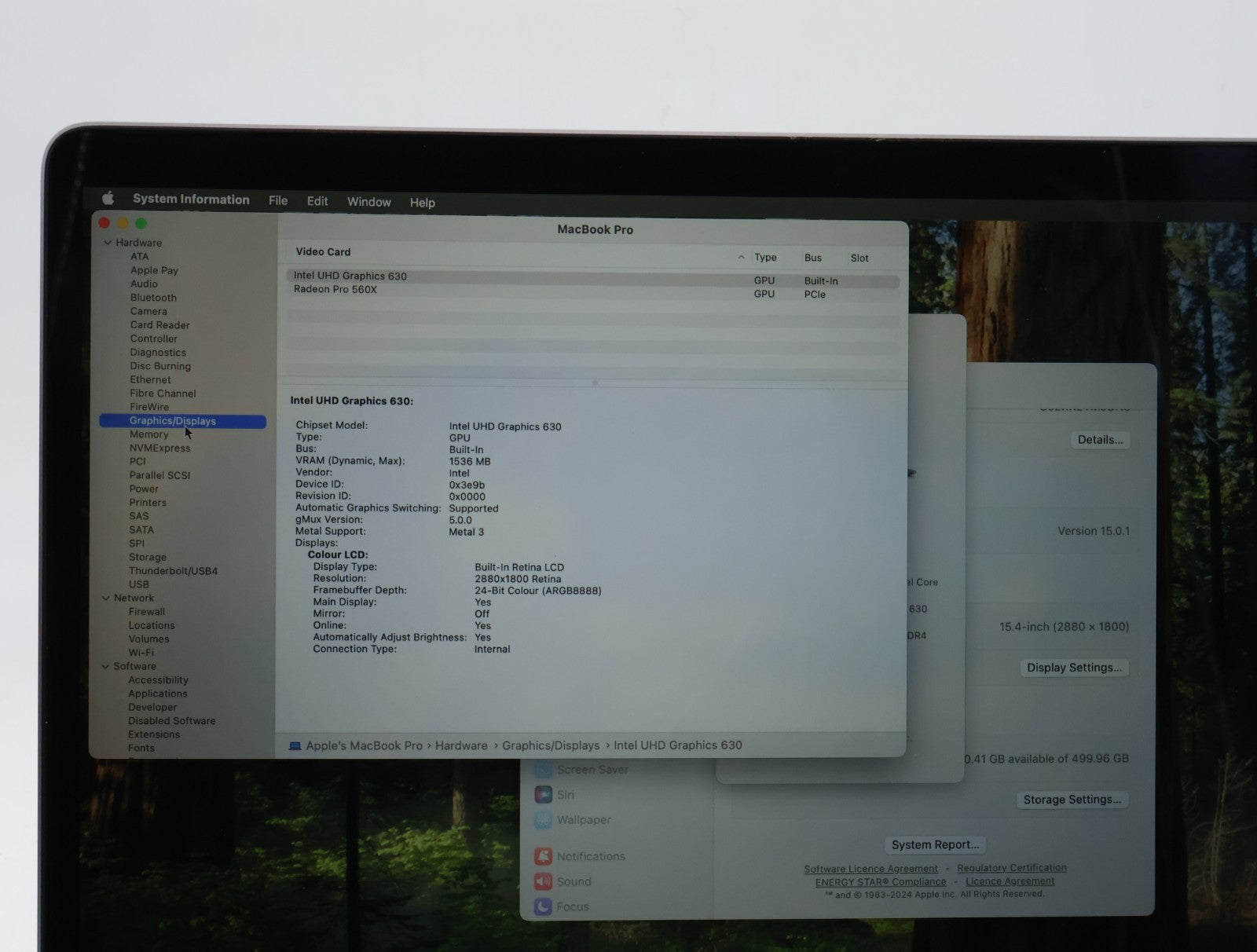Click the System Report button
Screen dimensions: 1257x952
coord(935,845)
